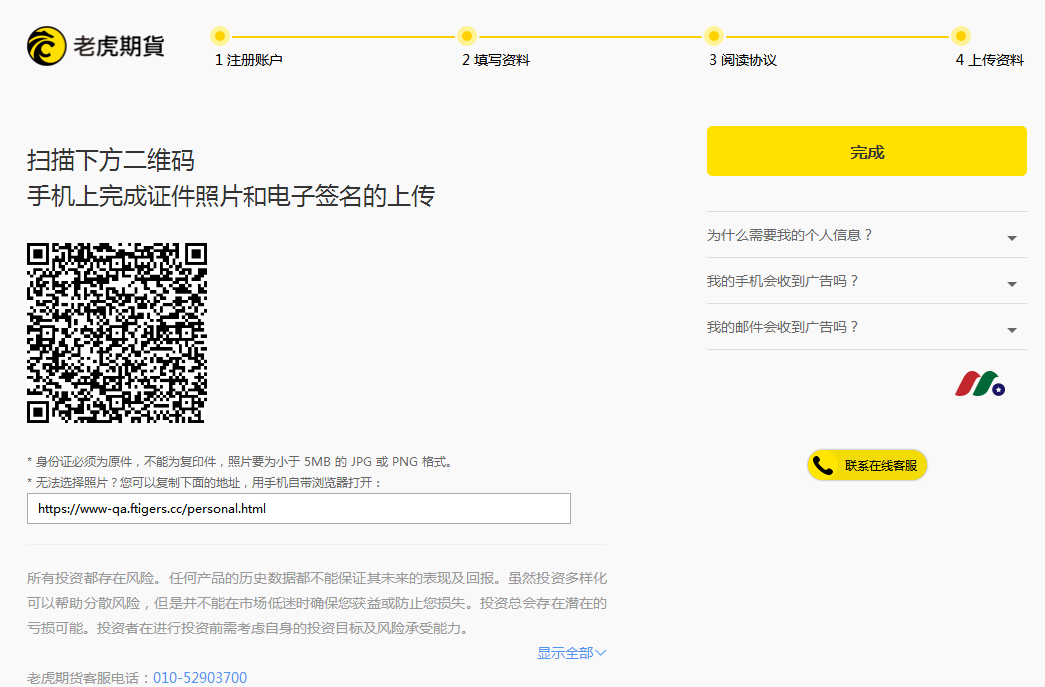
Task: Click arrow beside 我的邮件会收到广告吗？
Action: 1012,330
